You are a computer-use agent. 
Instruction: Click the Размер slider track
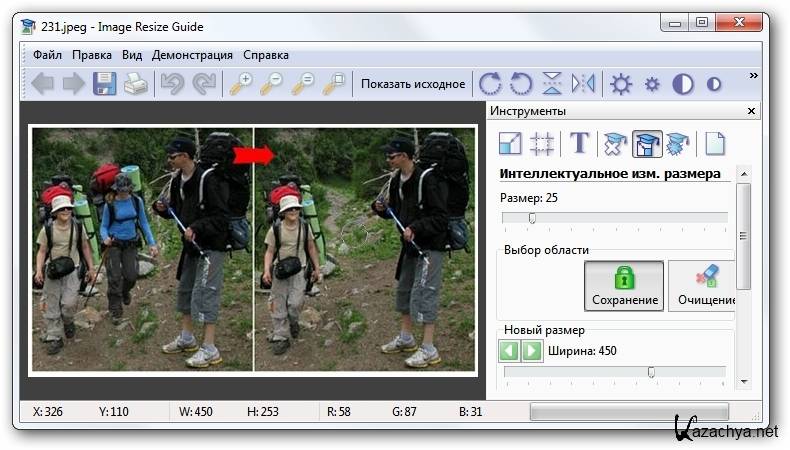coord(614,218)
